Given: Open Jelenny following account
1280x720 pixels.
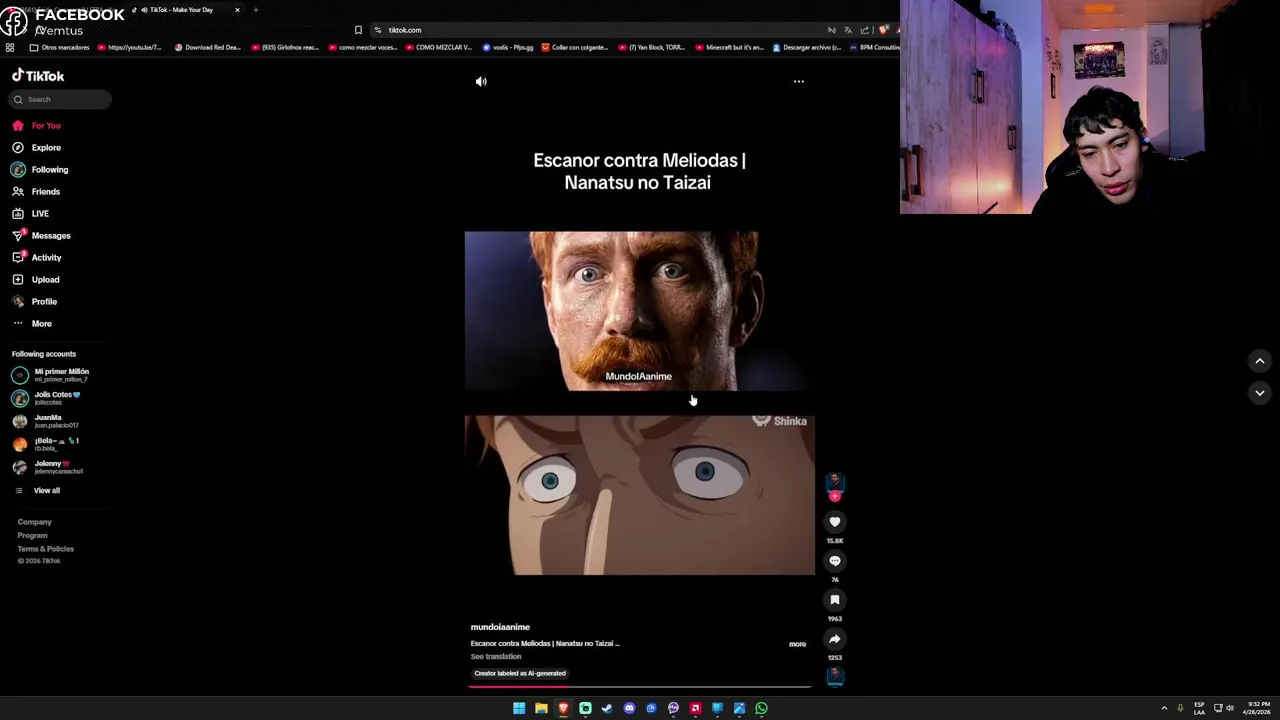Looking at the screenshot, I should (x=50, y=467).
